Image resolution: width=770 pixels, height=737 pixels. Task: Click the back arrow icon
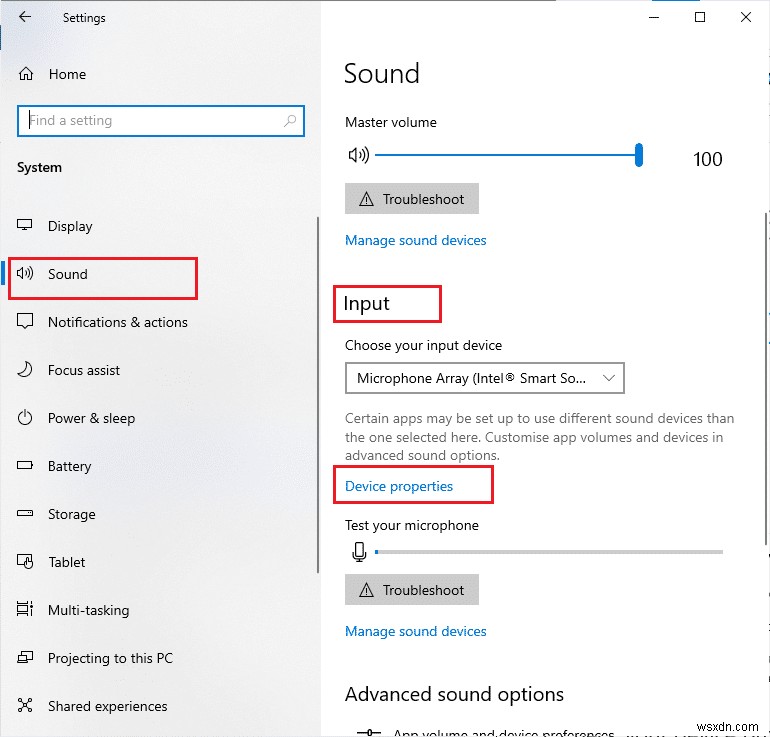[x=25, y=17]
